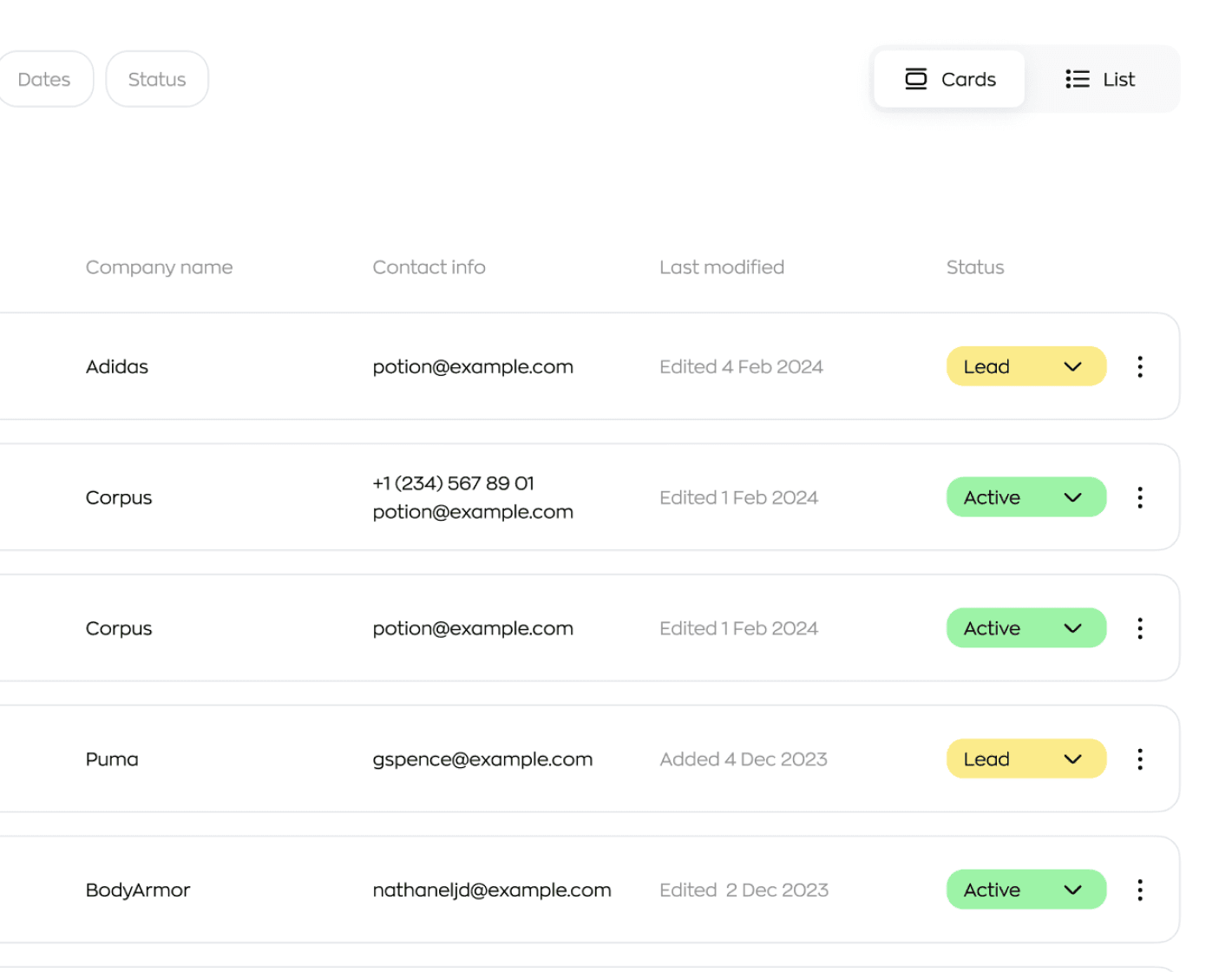The width and height of the screenshot is (1232, 972).
Task: Select the Adidas company name
Action: (x=117, y=367)
